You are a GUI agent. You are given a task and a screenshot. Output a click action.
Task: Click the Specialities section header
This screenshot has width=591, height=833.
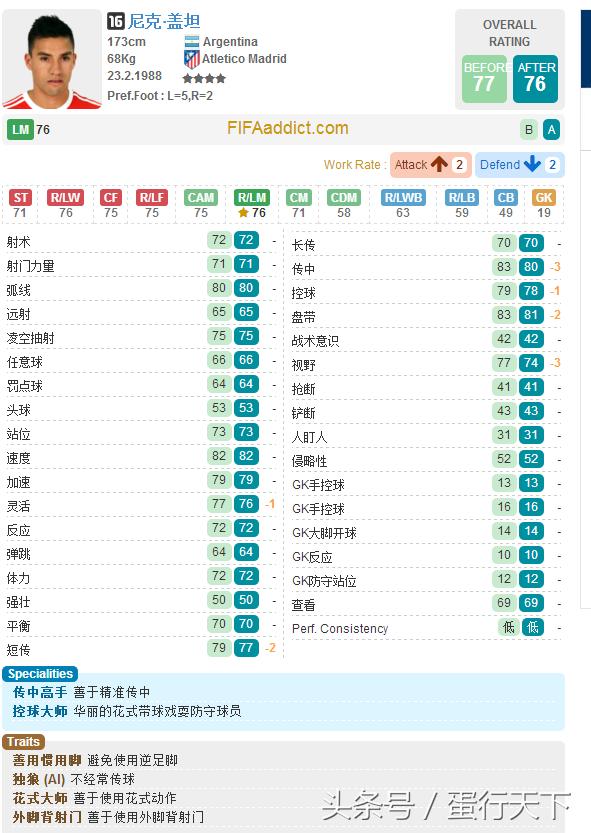tap(40, 674)
